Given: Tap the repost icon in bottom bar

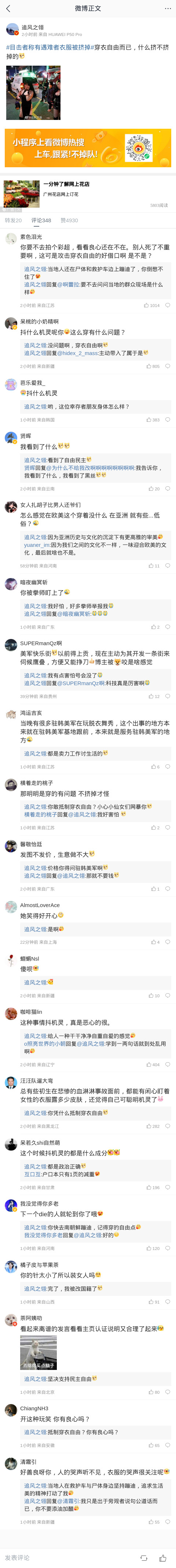Looking at the screenshot, I should (x=144, y=1557).
